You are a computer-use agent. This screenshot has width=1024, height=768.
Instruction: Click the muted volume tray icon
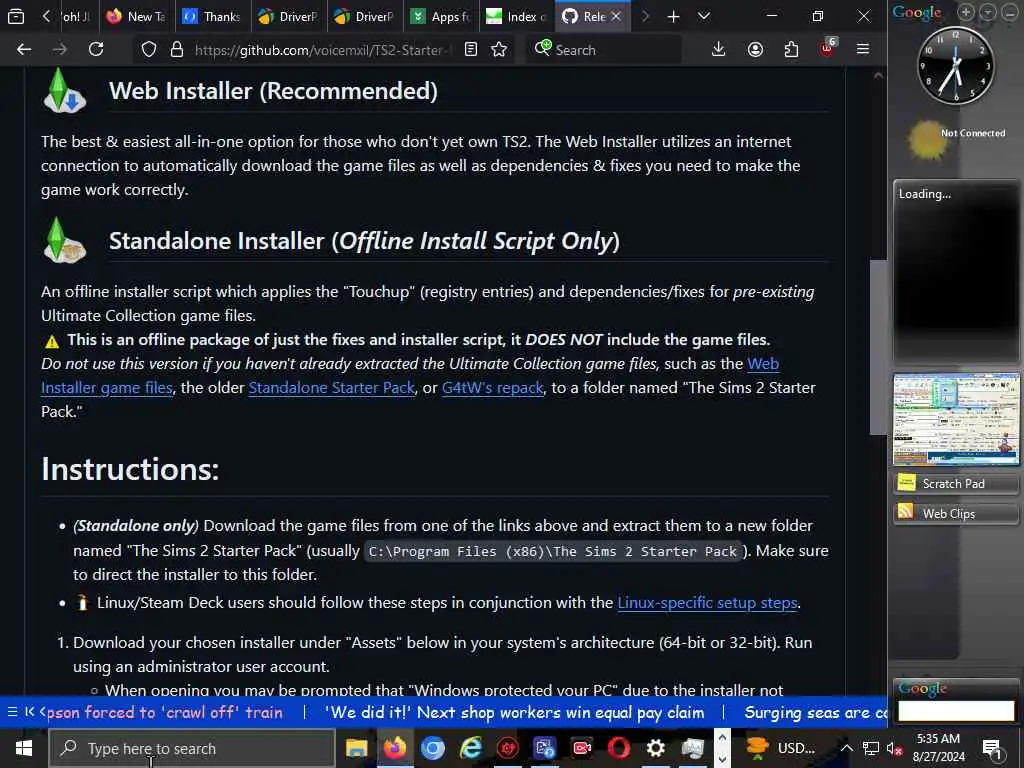(x=895, y=748)
